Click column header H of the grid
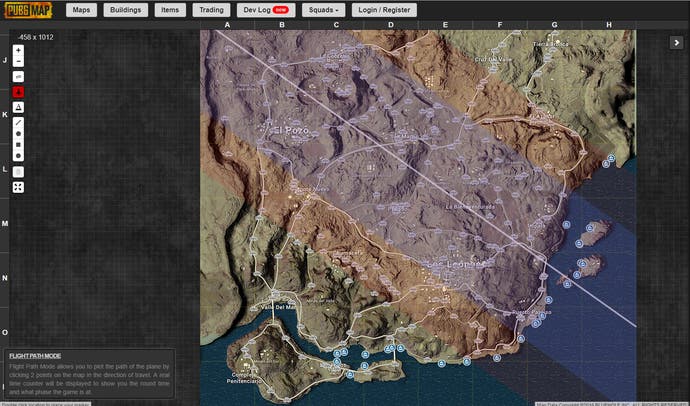 click(609, 25)
